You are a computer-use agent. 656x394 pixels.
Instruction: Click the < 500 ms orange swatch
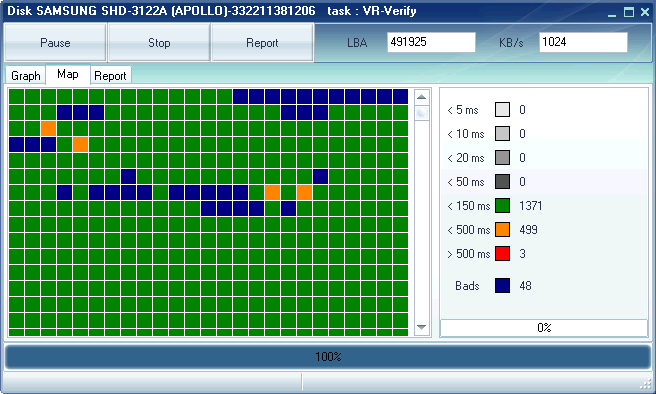click(x=502, y=230)
